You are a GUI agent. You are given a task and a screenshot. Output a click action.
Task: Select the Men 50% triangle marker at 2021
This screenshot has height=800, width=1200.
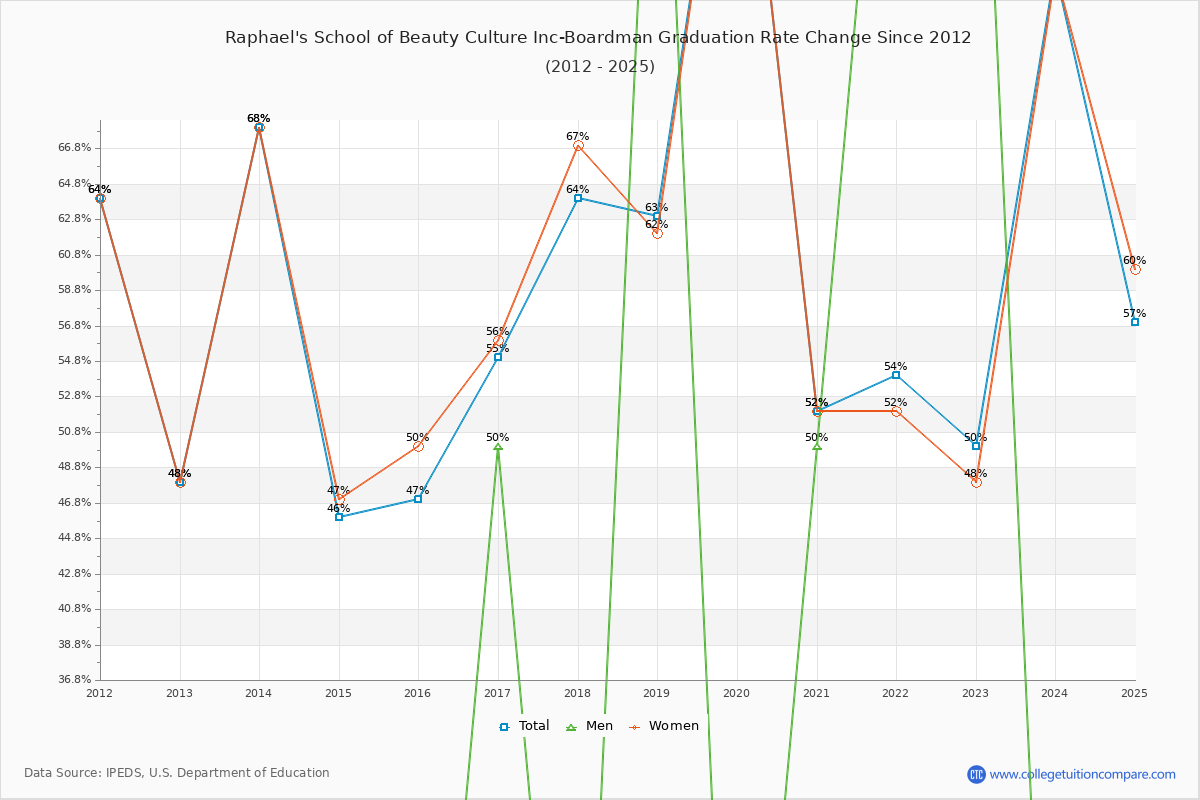click(817, 446)
